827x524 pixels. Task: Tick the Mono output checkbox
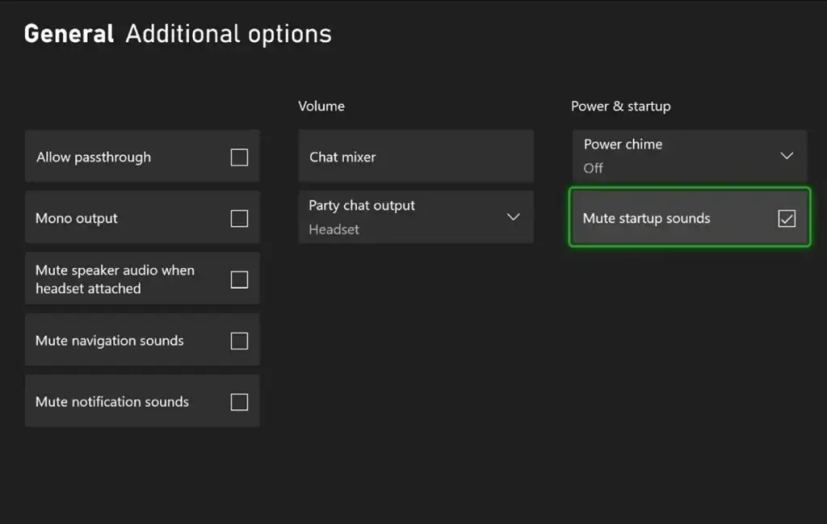point(239,218)
